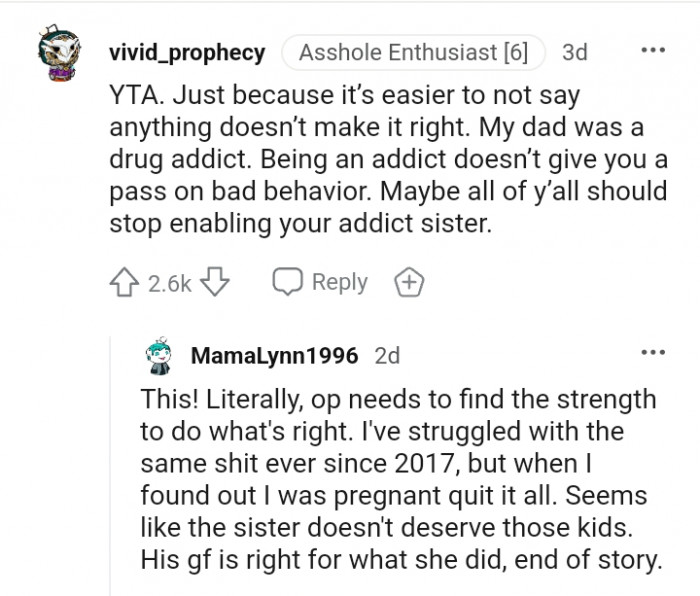The width and height of the screenshot is (700, 596).
Task: Give an award using the plus badge icon
Action: pyautogui.click(x=410, y=283)
